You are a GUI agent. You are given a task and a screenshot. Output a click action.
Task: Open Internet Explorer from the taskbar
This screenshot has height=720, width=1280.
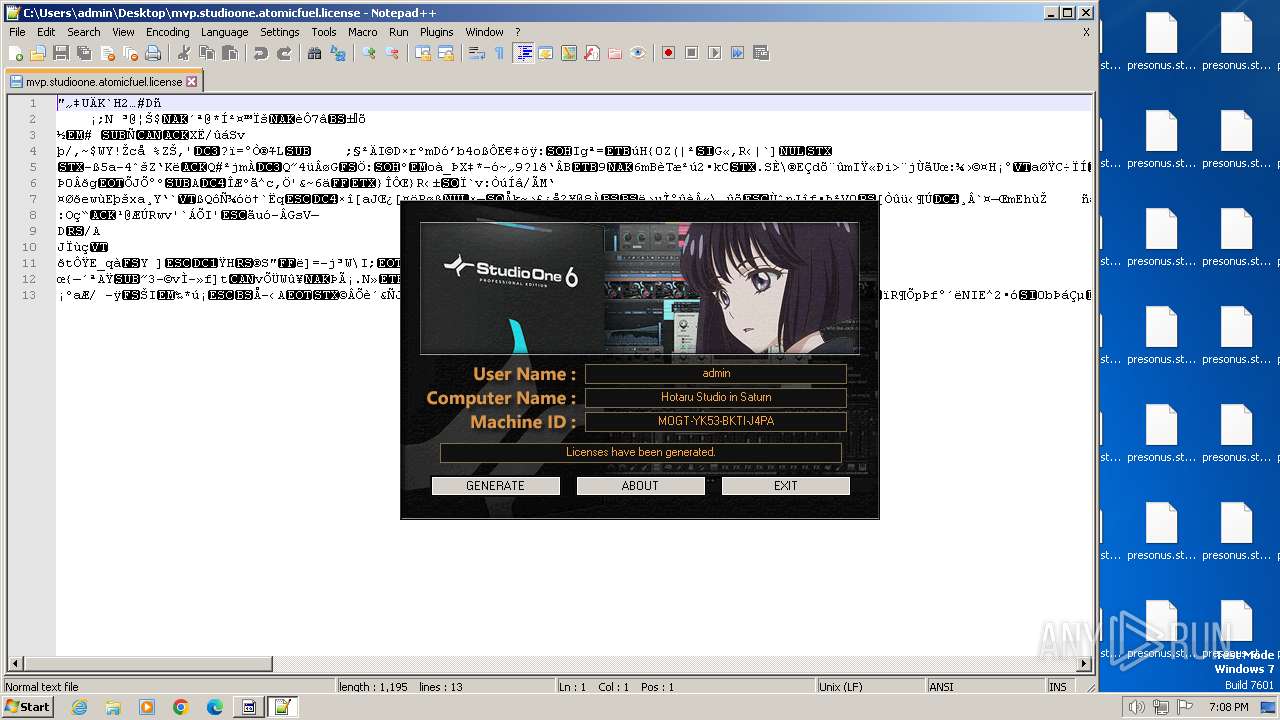[x=79, y=707]
